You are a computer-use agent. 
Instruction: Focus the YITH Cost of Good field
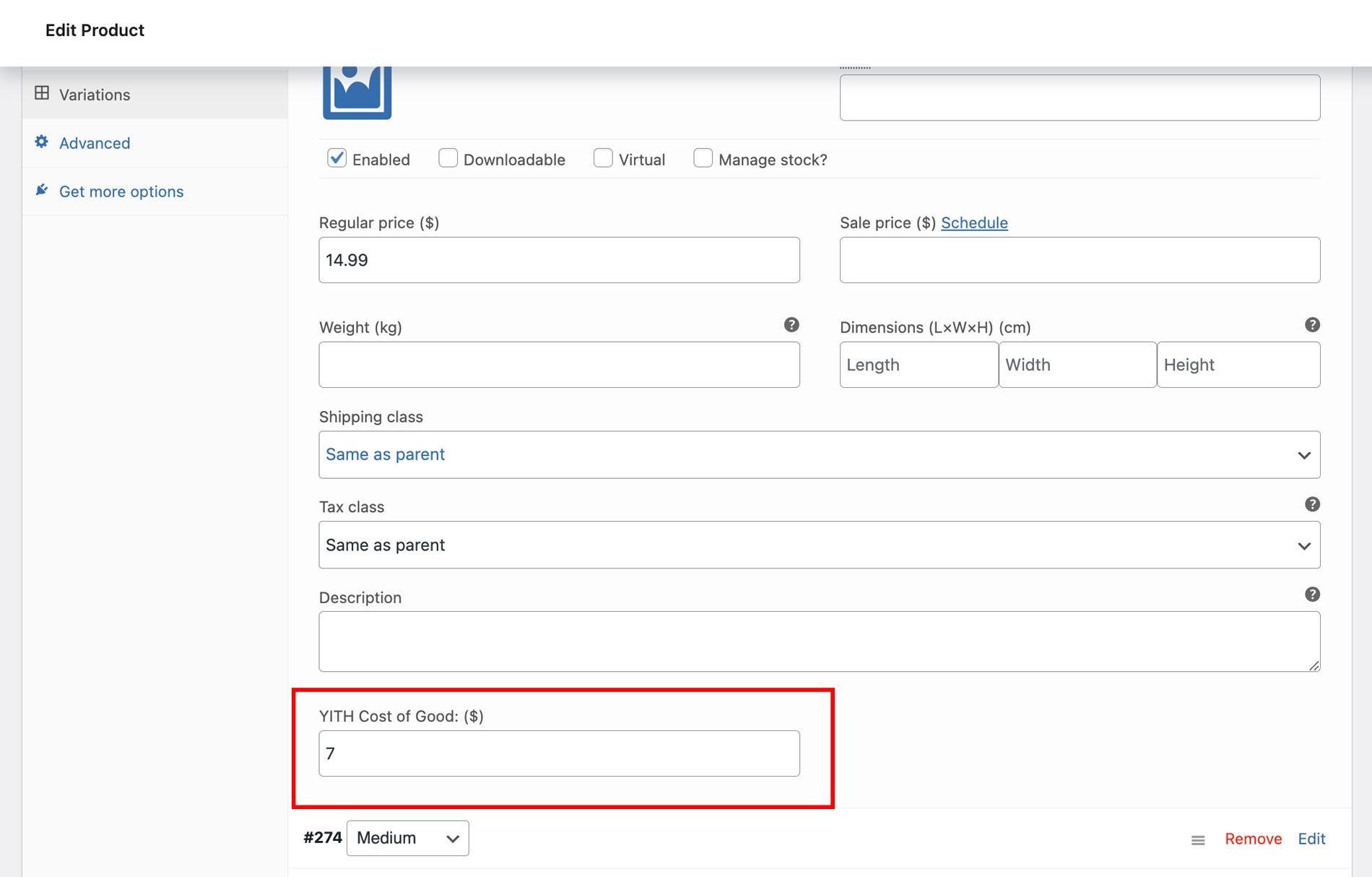coord(560,753)
